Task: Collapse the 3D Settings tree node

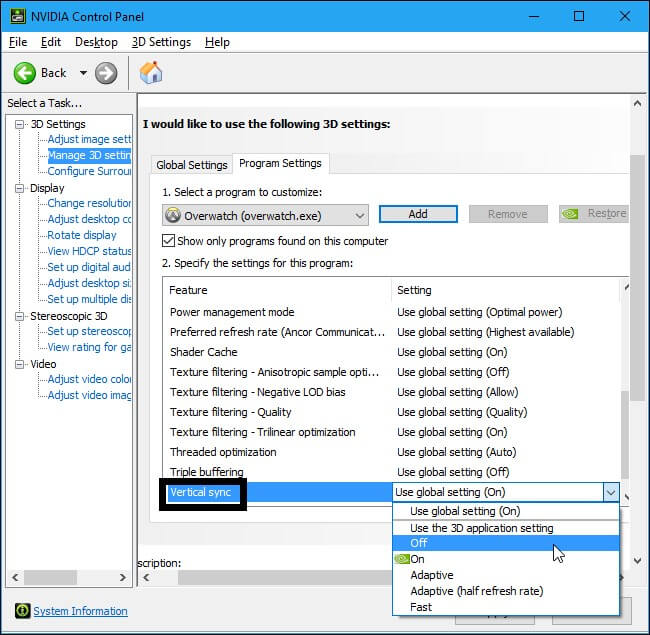Action: pos(19,124)
